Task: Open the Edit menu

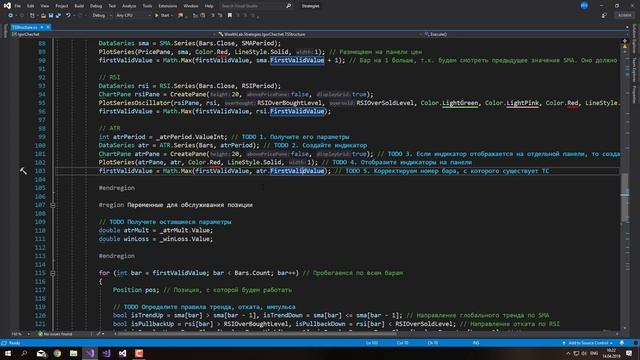Action: pyautogui.click(x=31, y=6)
